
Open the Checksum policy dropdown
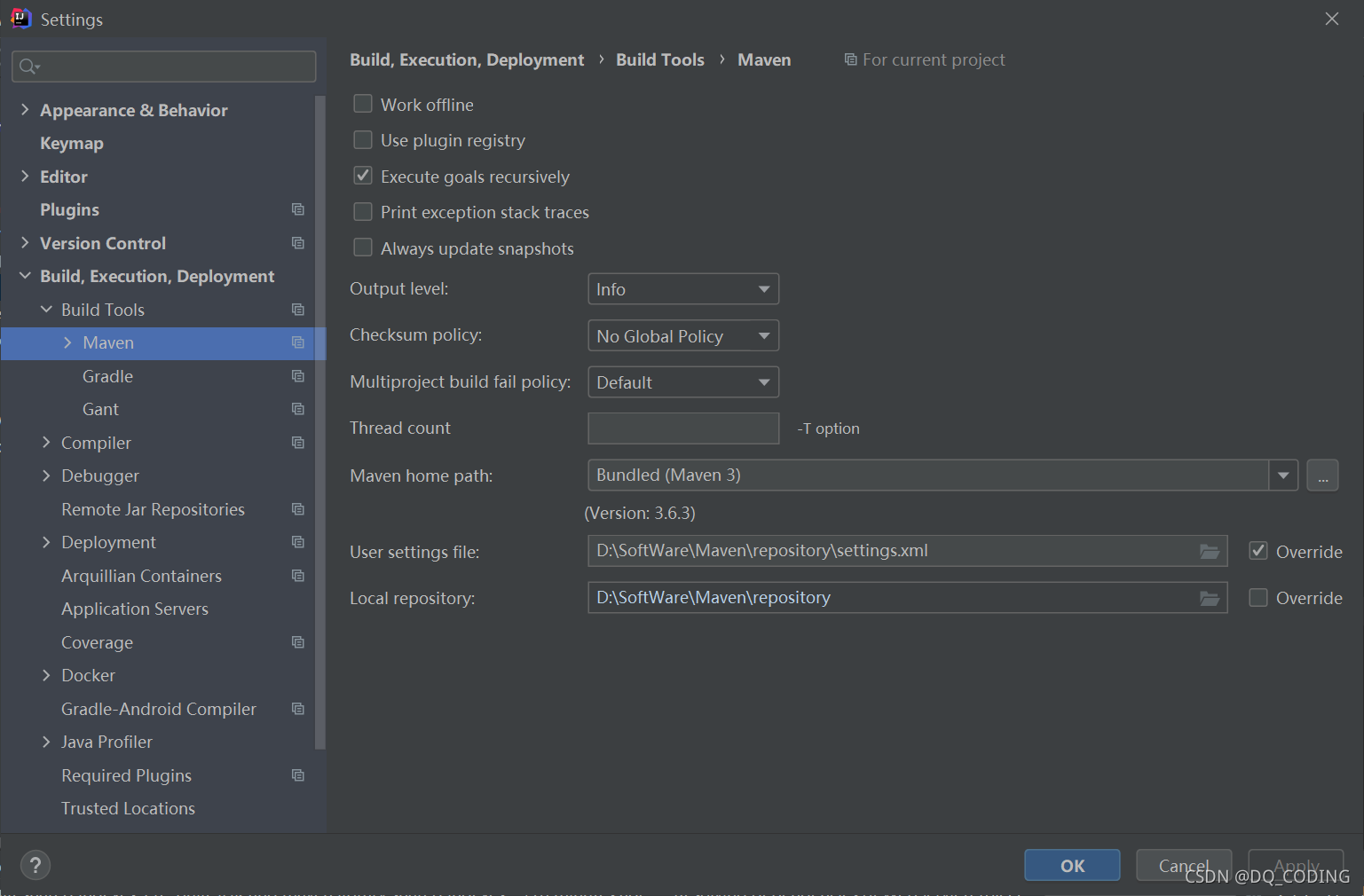683,335
